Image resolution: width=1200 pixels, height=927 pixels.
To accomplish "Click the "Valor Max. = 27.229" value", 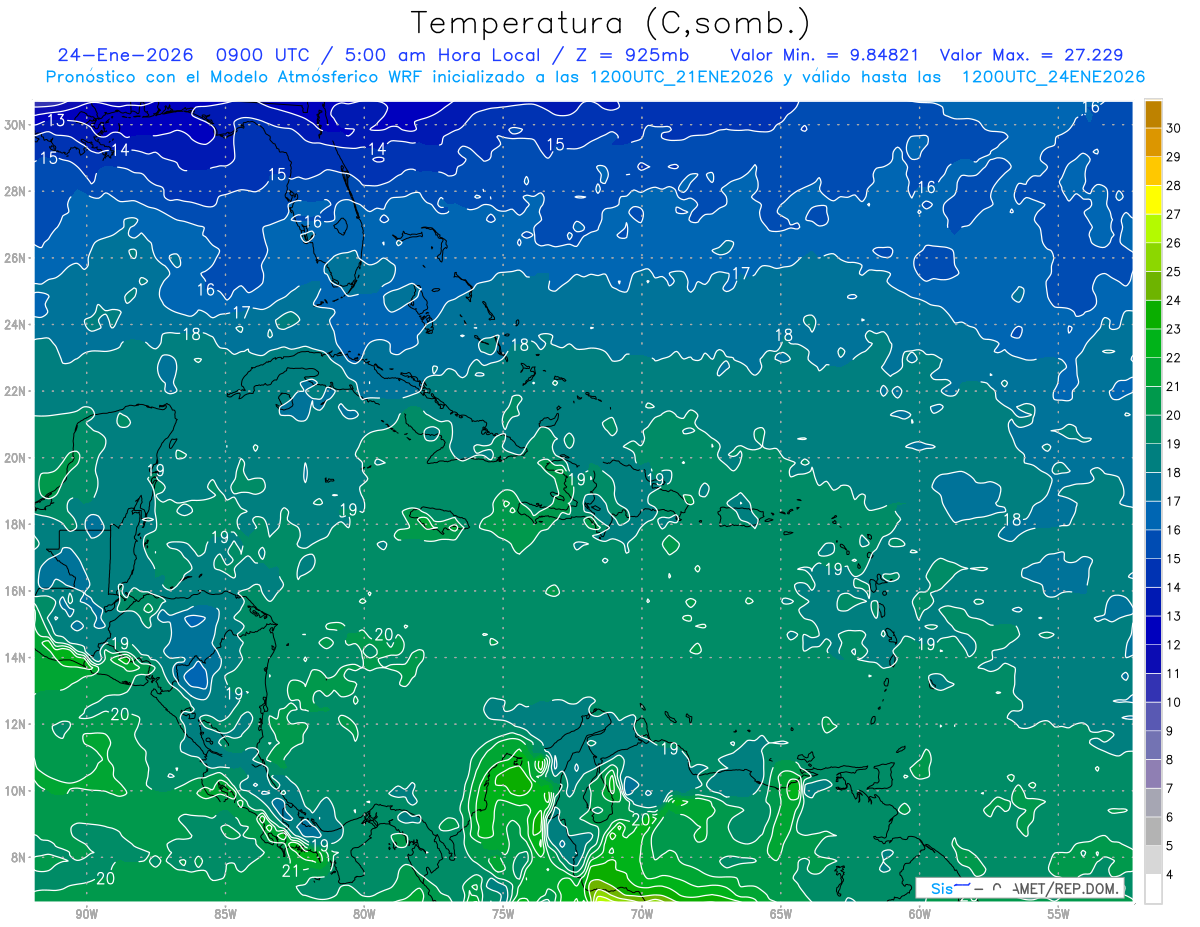I will pos(1033,55).
